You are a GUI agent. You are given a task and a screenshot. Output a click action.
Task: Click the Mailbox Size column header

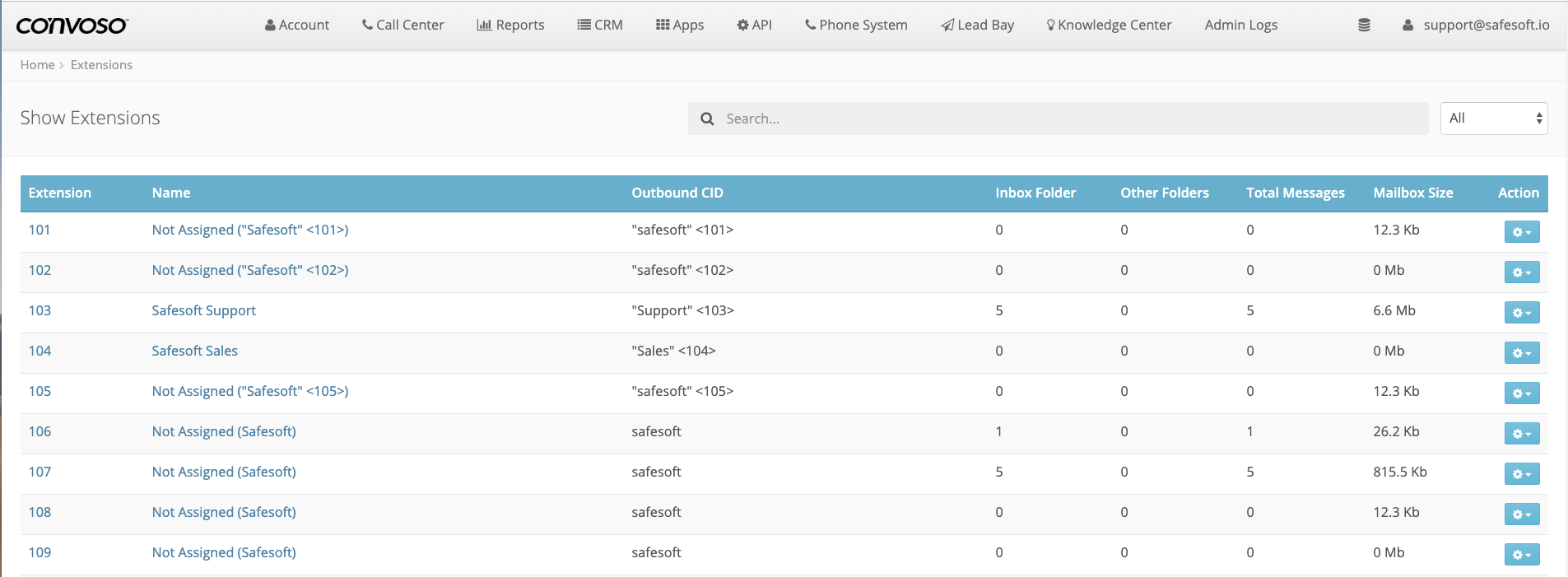tap(1413, 193)
